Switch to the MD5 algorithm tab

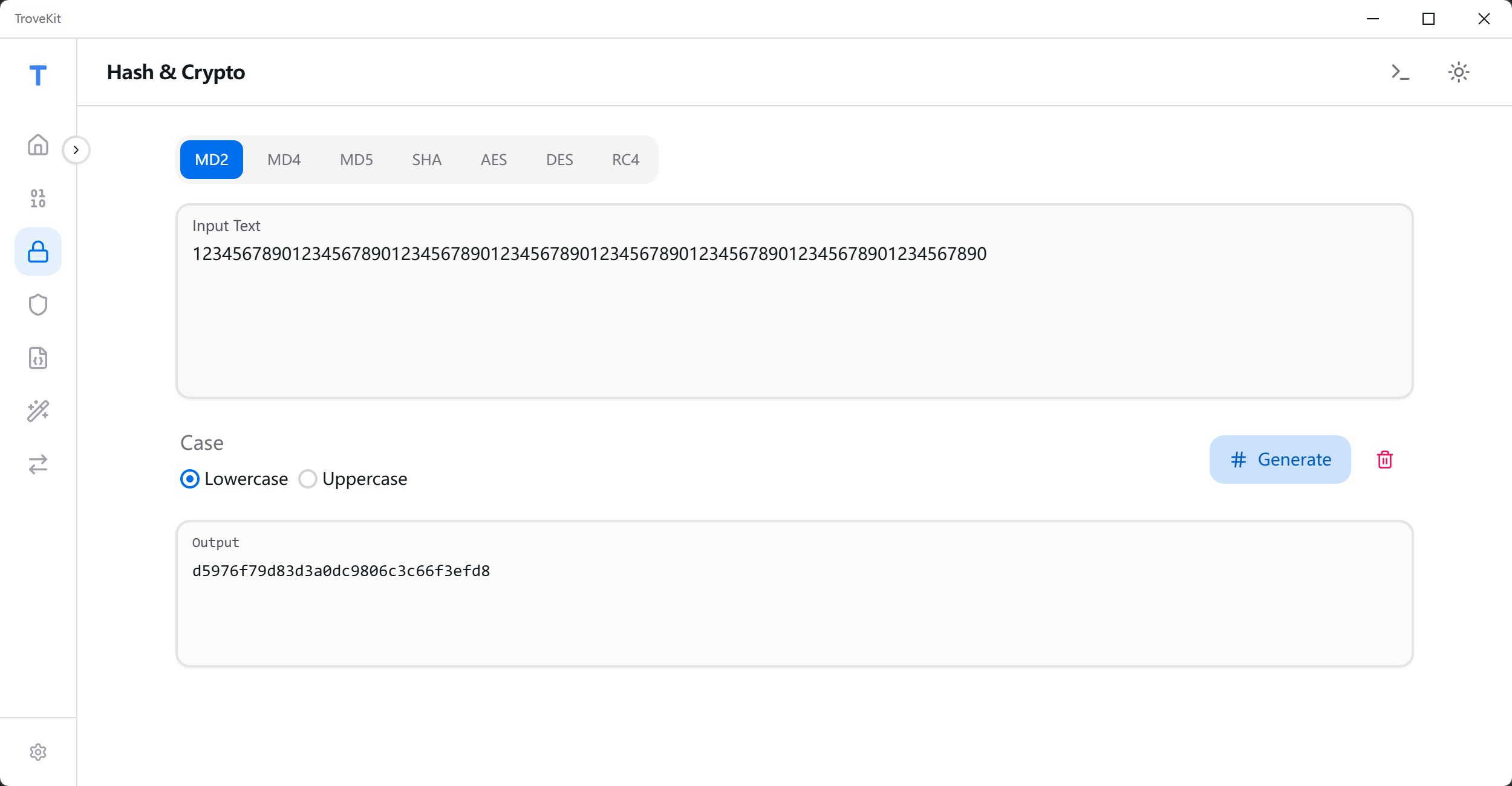coord(356,159)
